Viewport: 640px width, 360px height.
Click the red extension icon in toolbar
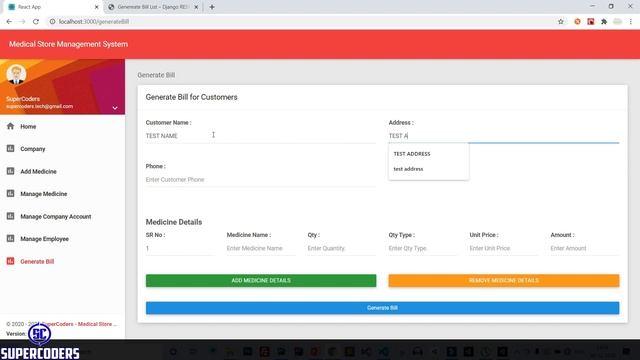point(591,22)
